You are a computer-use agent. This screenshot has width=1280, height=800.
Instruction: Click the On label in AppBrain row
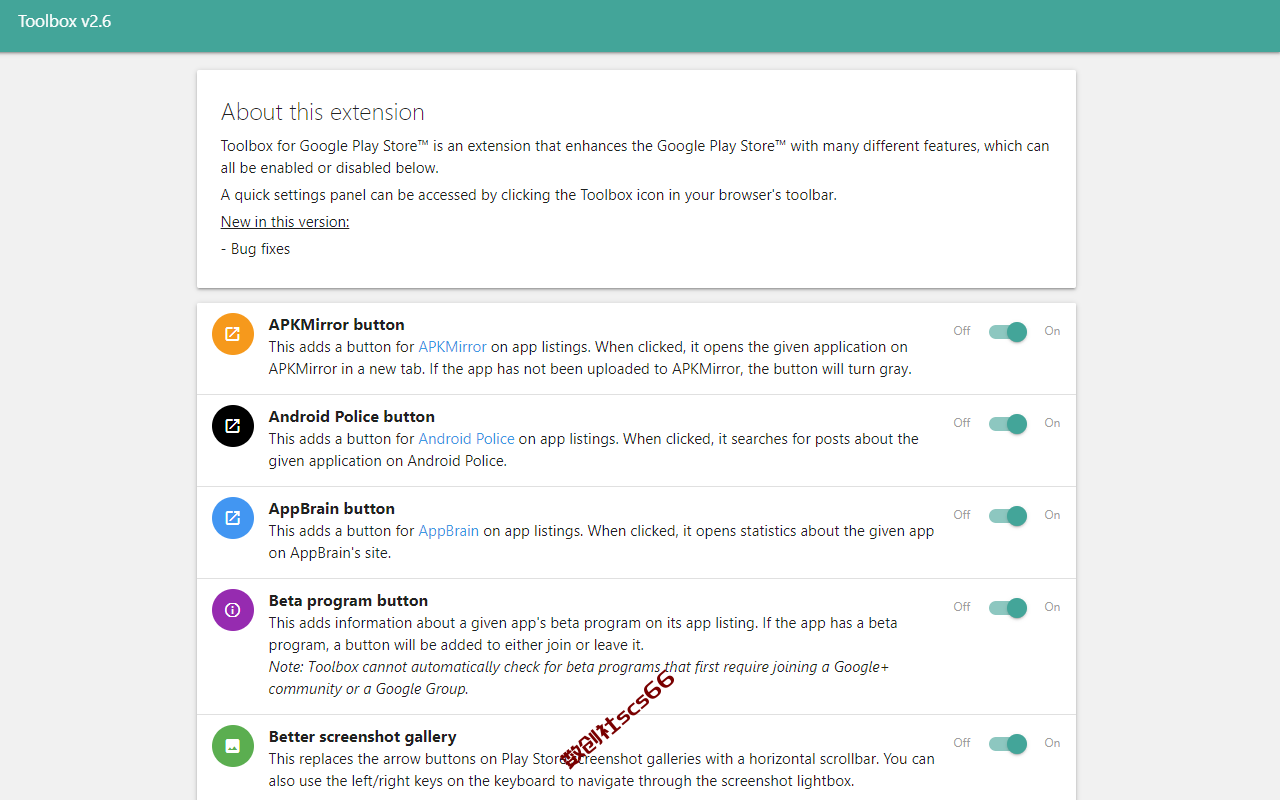(x=1052, y=515)
